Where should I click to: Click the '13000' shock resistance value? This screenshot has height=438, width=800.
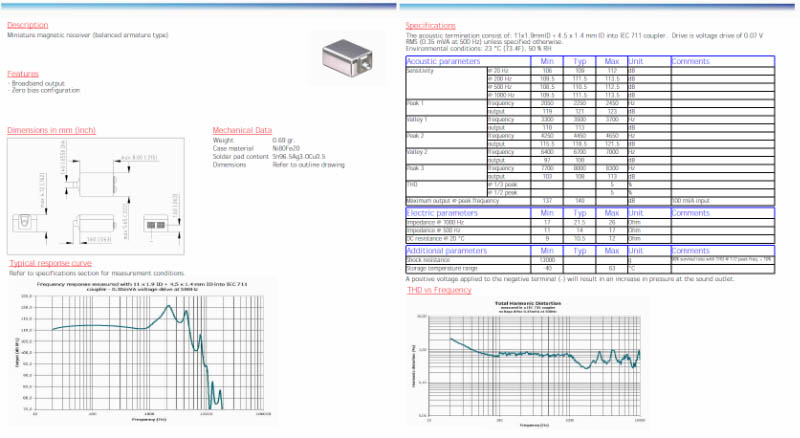click(547, 260)
